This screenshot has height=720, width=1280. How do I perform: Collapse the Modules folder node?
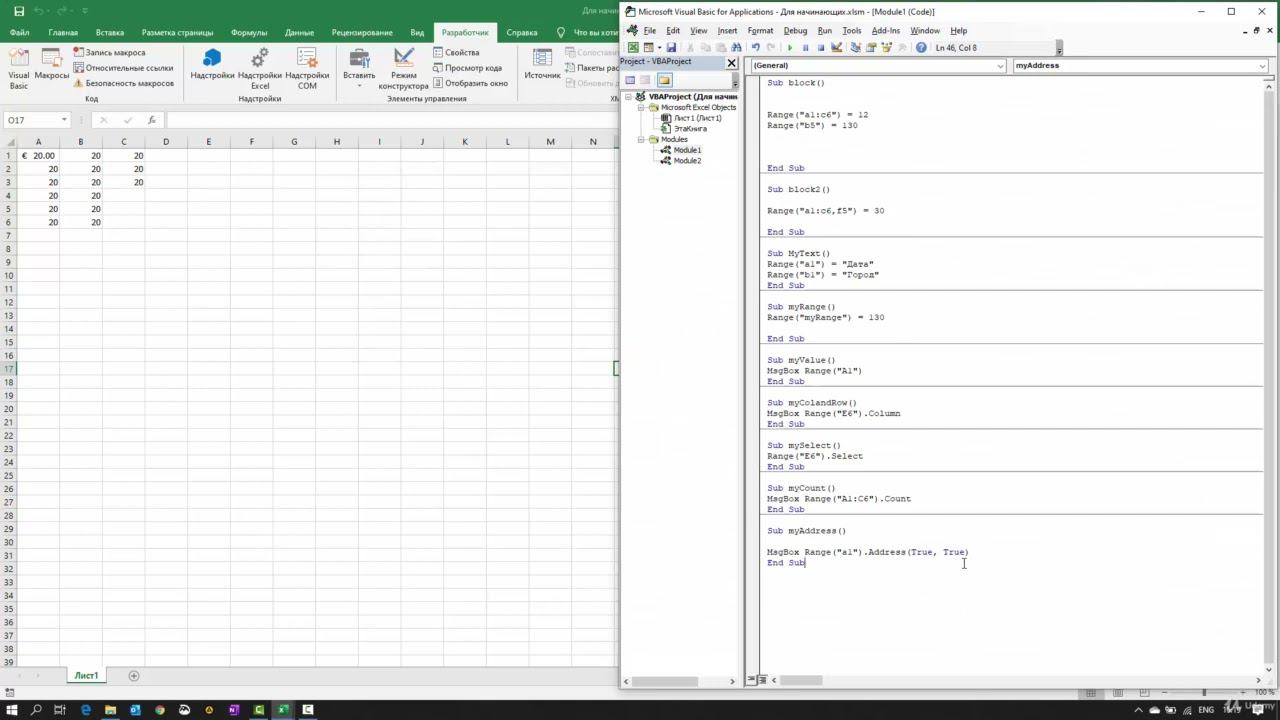(x=642, y=139)
